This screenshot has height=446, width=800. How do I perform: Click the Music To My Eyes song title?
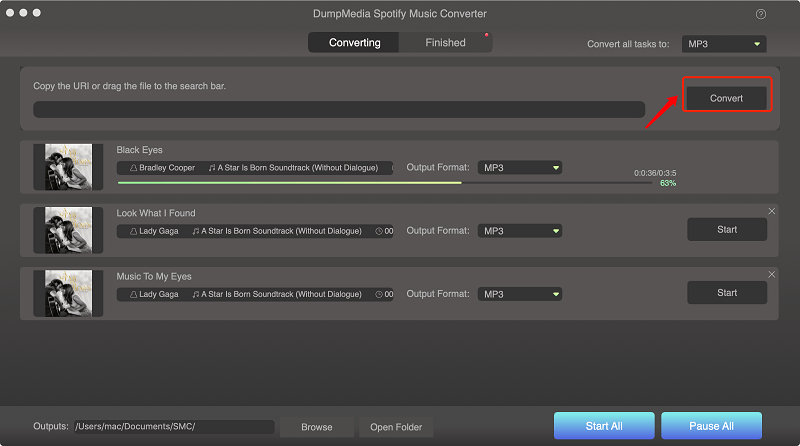(x=154, y=277)
